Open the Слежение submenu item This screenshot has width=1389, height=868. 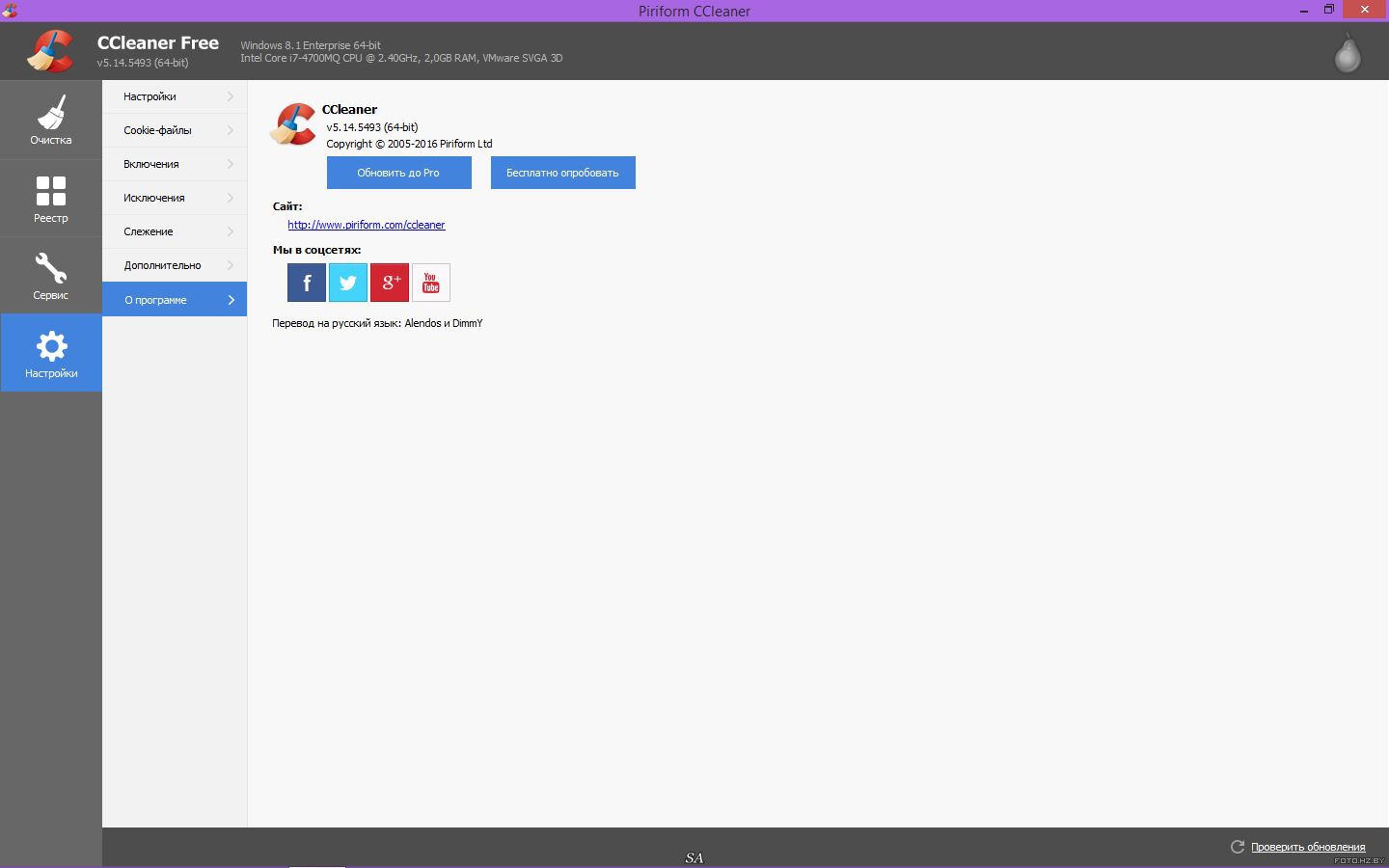175,231
